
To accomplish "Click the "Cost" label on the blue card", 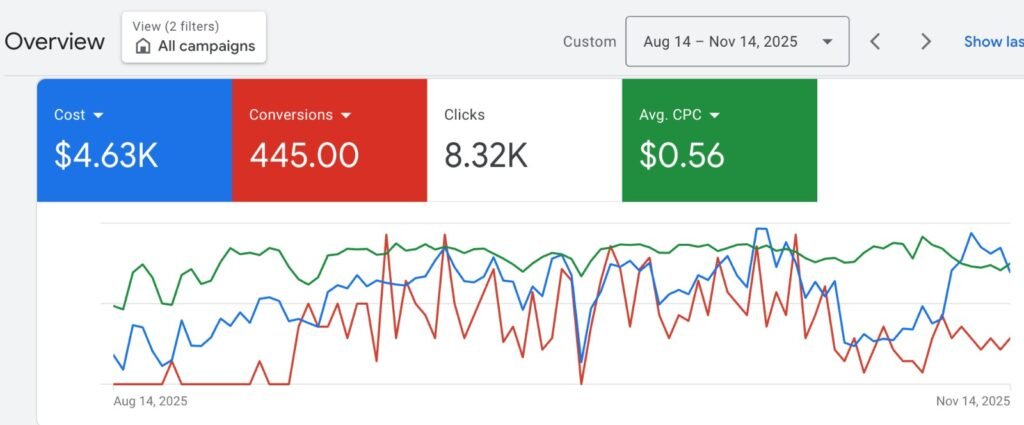I will click(x=69, y=115).
